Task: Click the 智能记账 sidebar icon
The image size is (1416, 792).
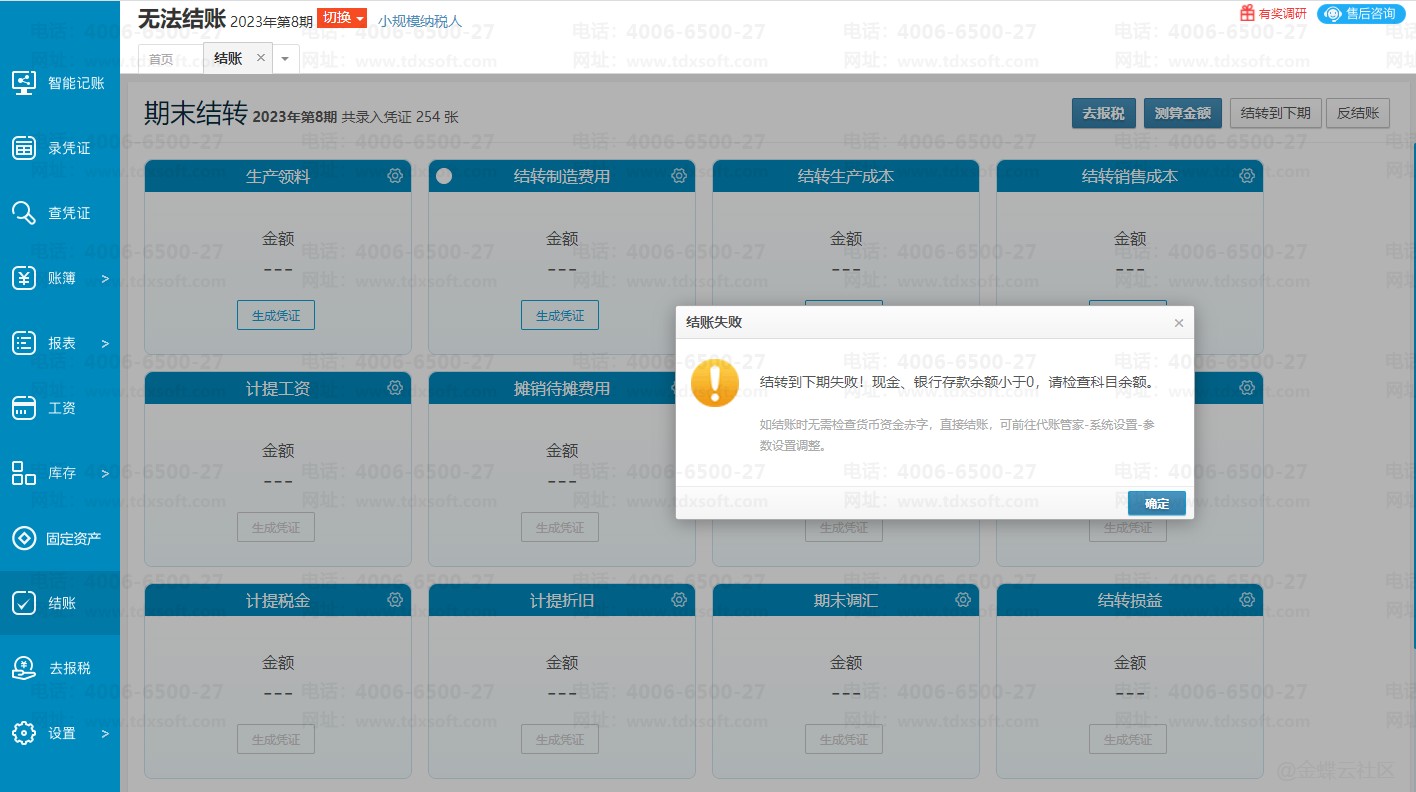Action: (24, 83)
